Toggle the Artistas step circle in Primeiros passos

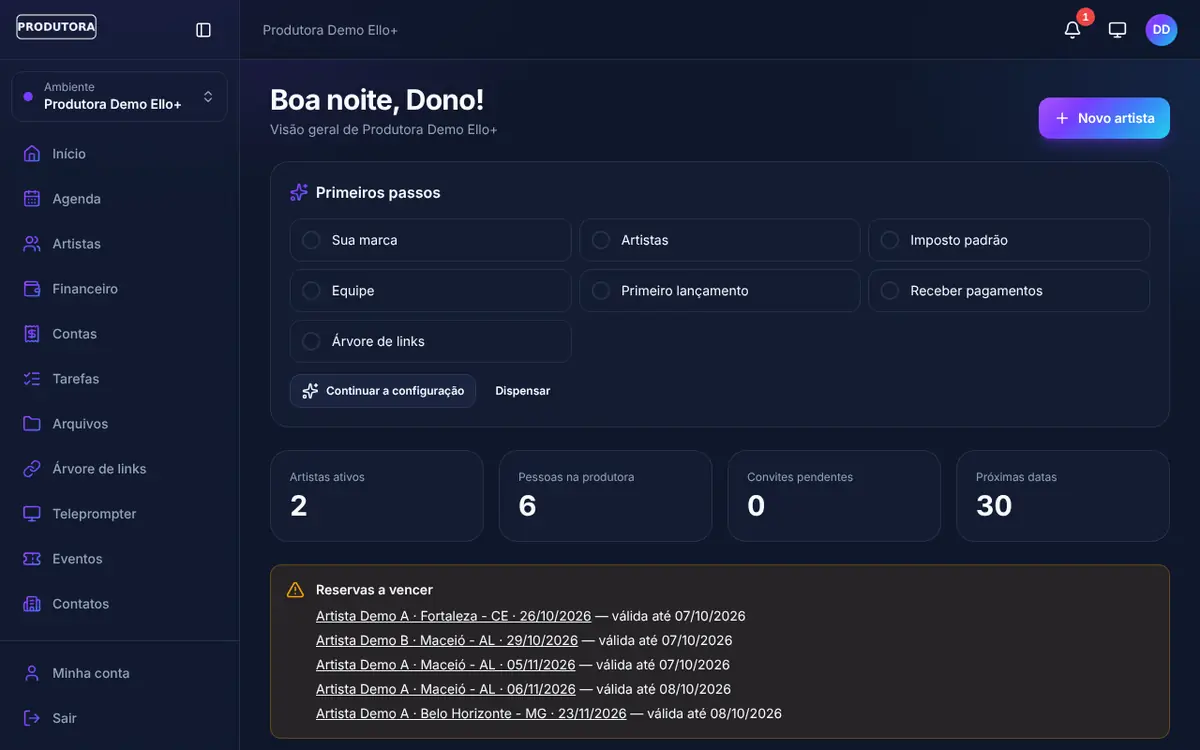coord(601,240)
